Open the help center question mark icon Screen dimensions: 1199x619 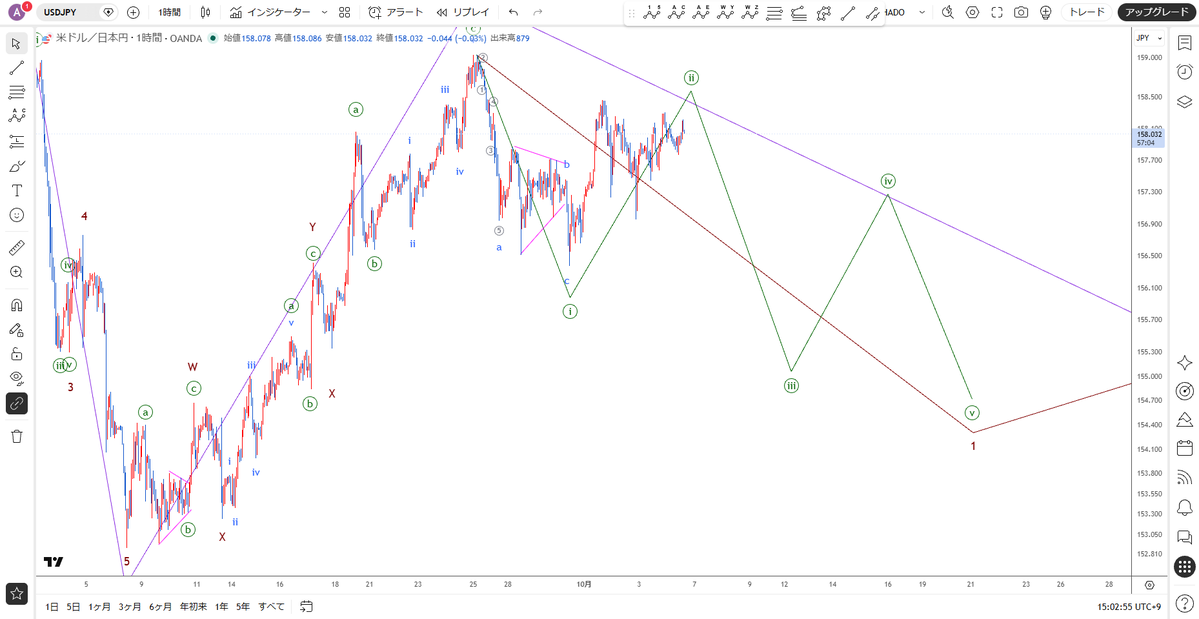coord(1184,604)
